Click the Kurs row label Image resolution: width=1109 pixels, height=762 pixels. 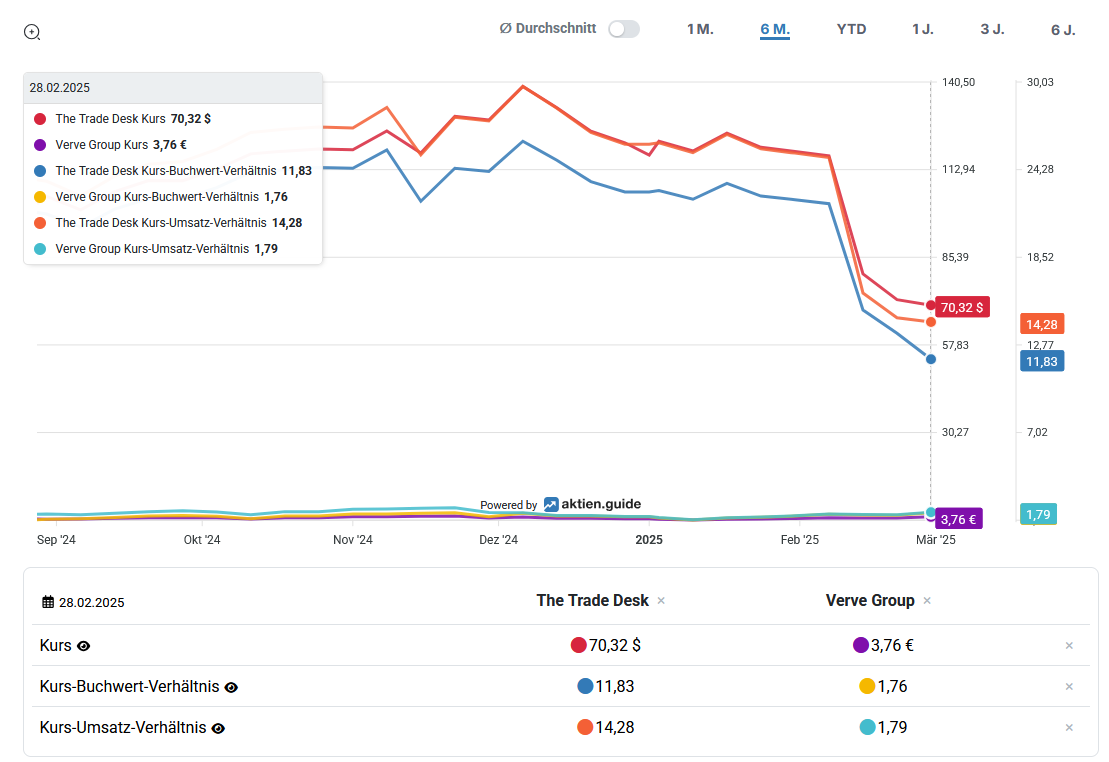click(x=56, y=645)
